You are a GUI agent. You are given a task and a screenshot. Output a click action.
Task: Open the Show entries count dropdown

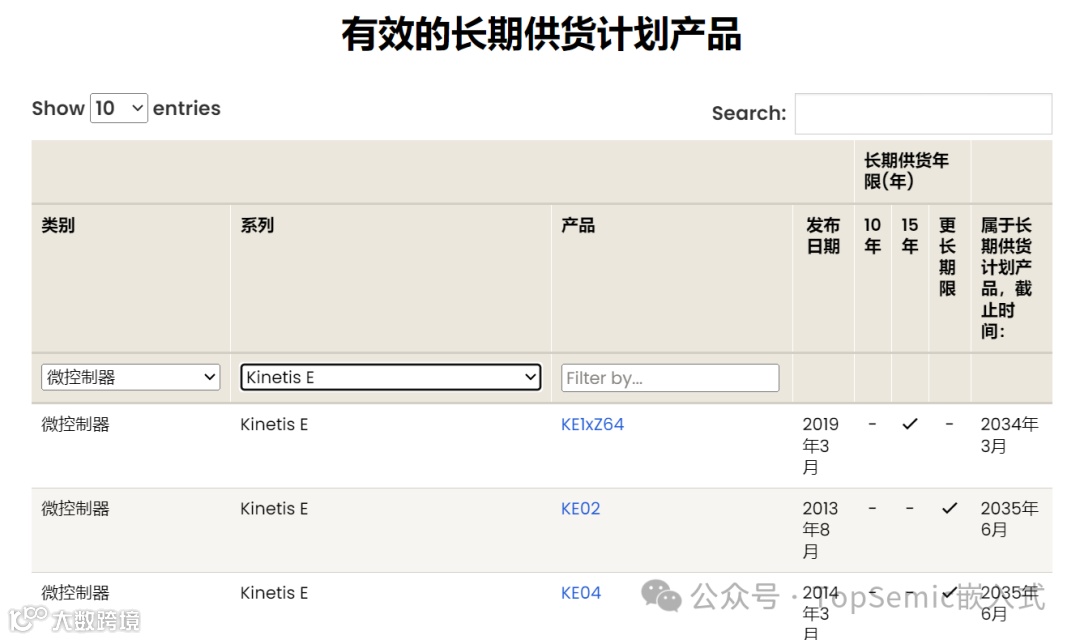(x=118, y=108)
